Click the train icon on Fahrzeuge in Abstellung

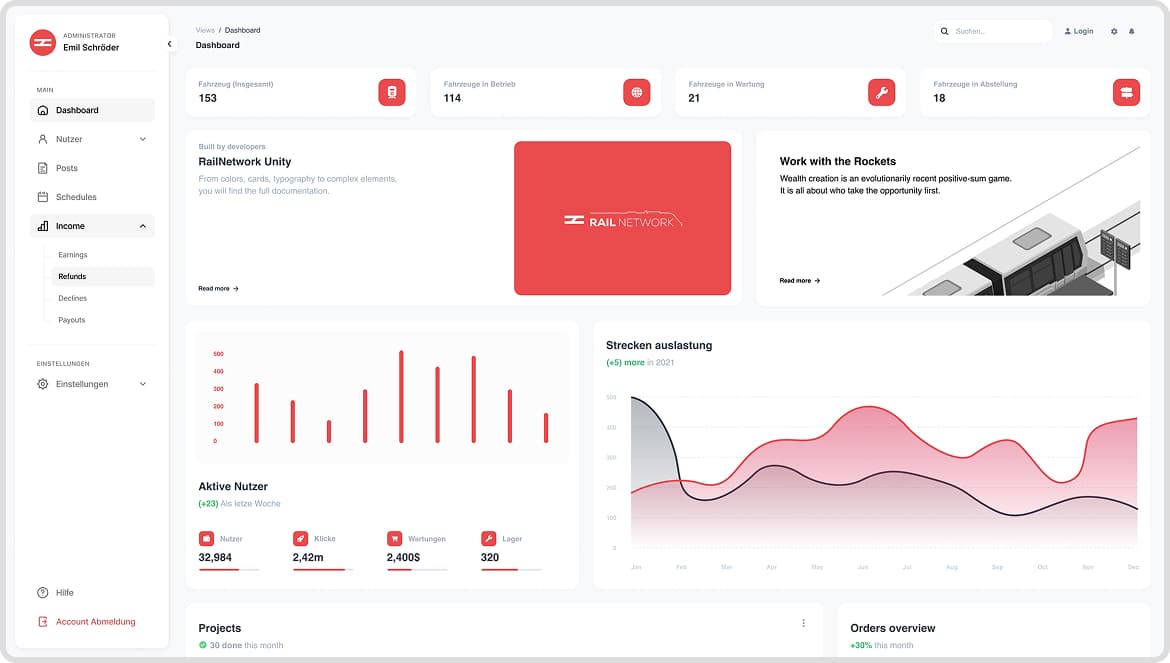coord(1126,91)
